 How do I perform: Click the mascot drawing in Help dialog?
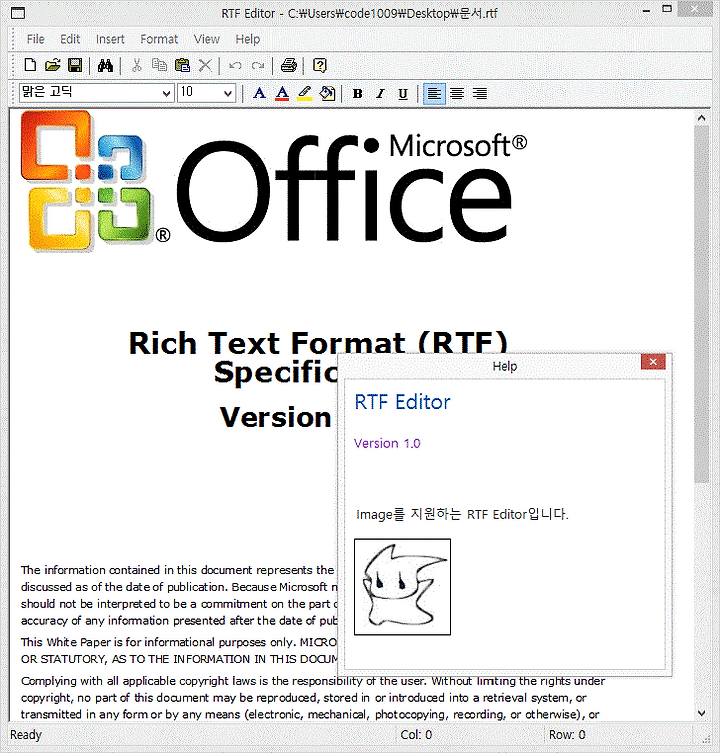(403, 586)
